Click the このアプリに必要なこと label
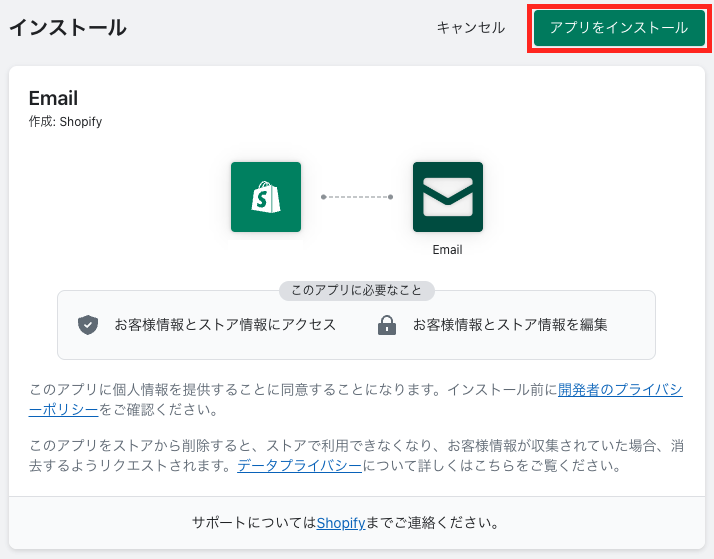Screen dimensions: 714x559 pos(357,290)
